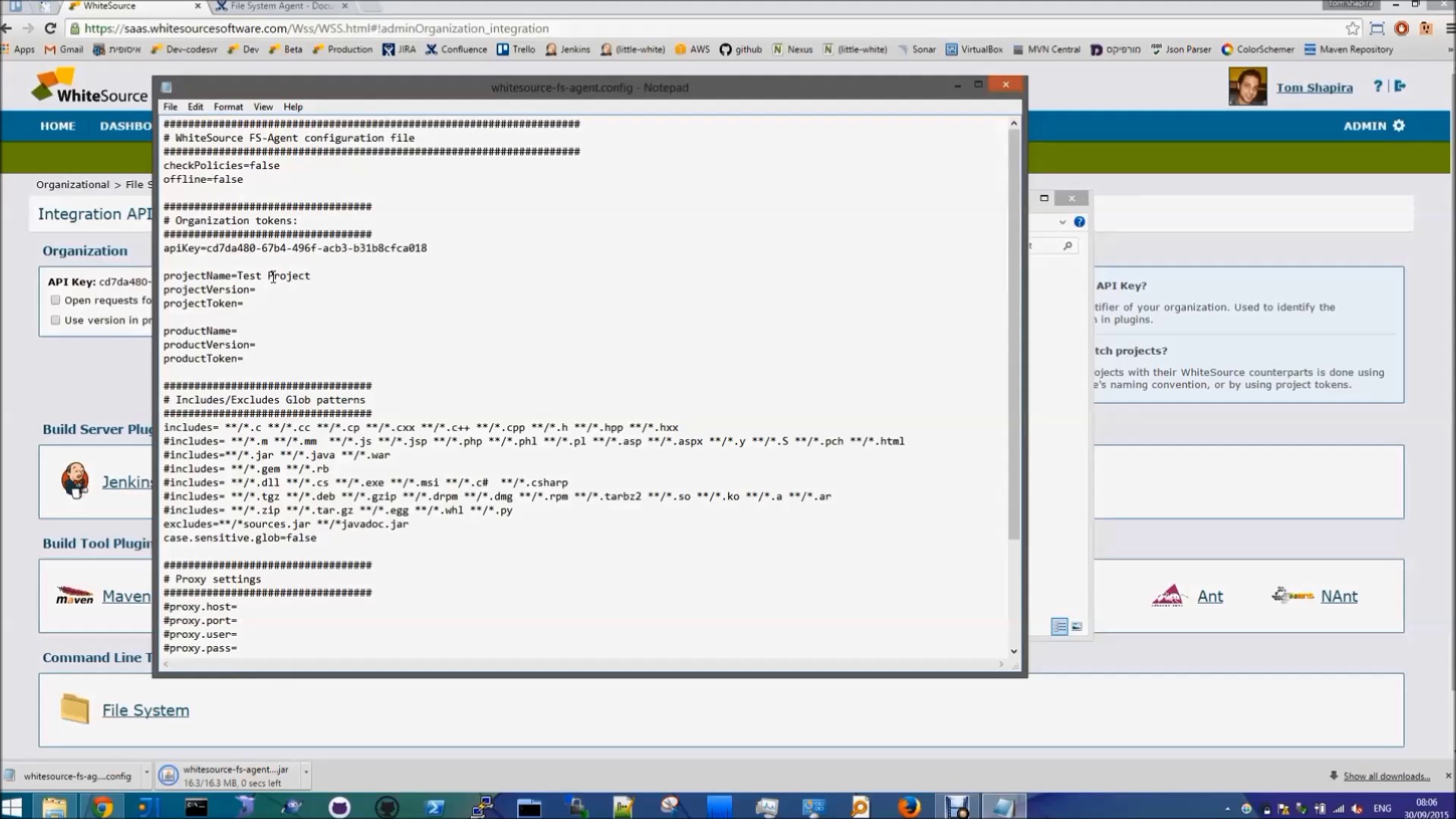Click the Notepad horizontal scroll right arrow
The height and width of the screenshot is (819, 1456).
[x=1001, y=664]
